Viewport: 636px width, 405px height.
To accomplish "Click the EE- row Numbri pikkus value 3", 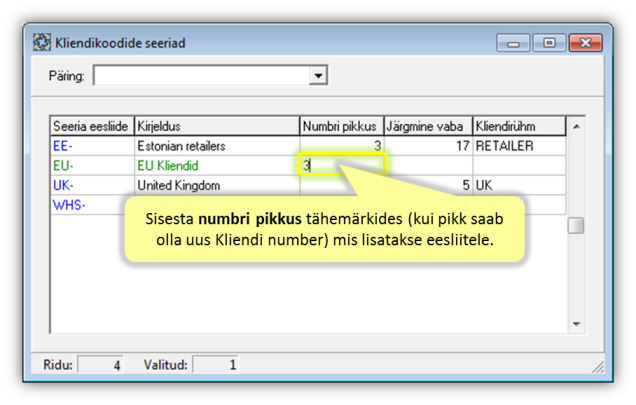I will 342,146.
